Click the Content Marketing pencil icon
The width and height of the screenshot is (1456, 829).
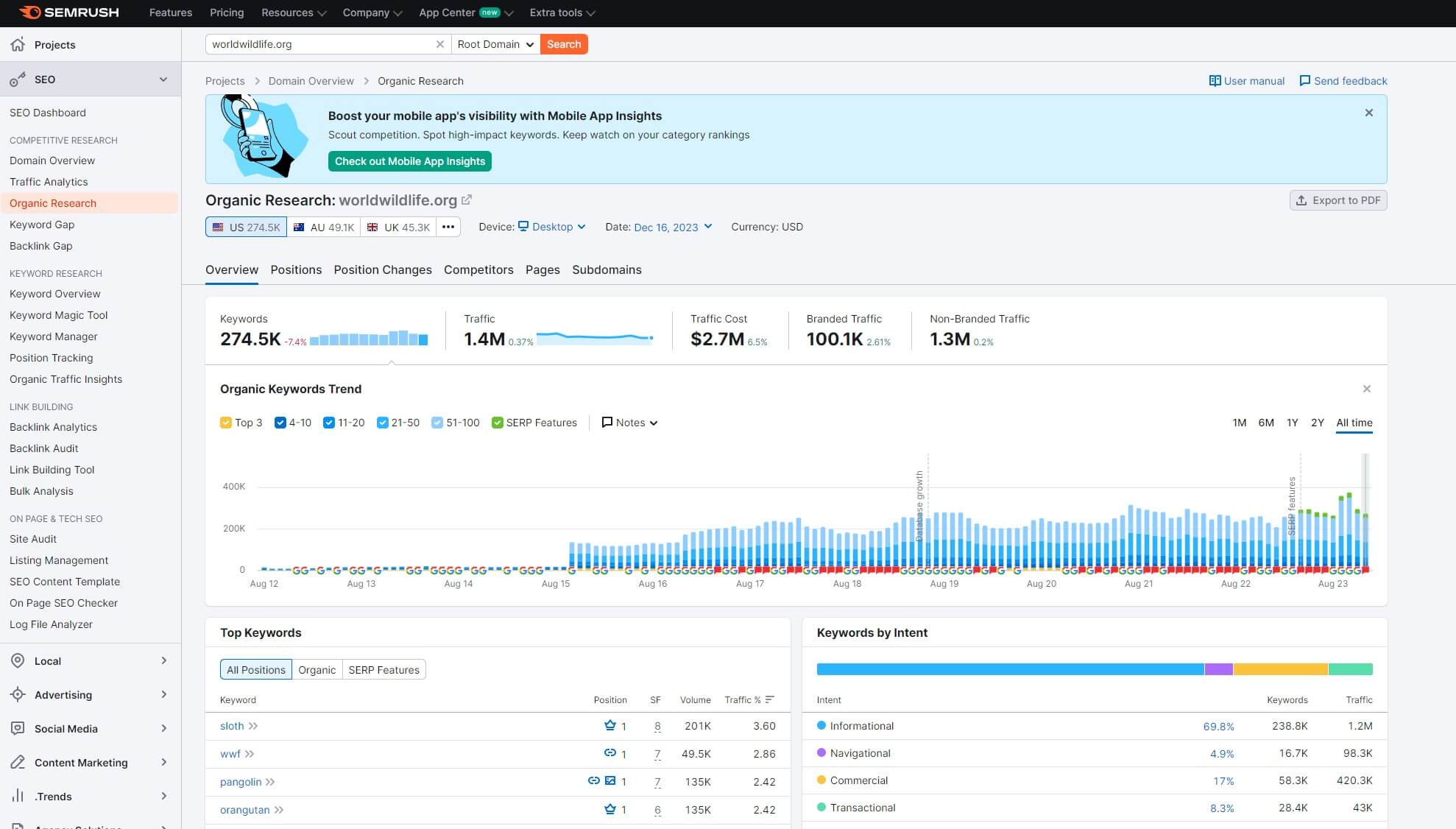pos(18,762)
